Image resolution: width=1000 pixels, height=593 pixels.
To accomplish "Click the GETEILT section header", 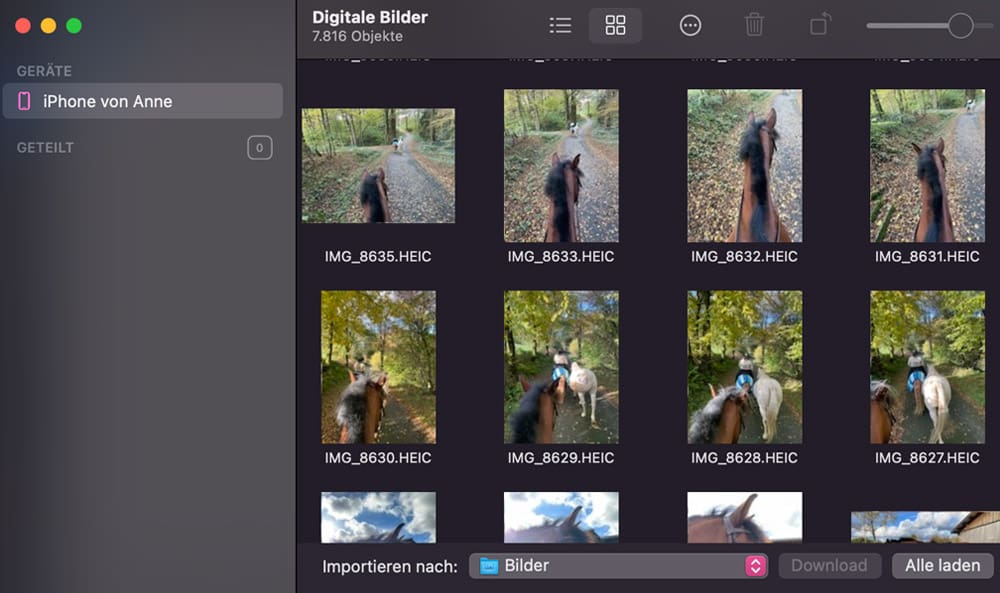I will tap(45, 148).
